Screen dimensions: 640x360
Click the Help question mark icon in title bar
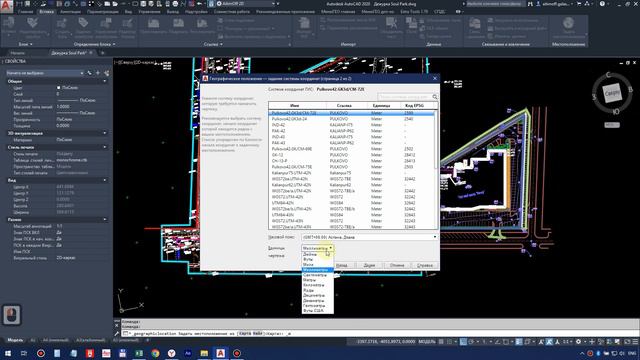(x=602, y=4)
